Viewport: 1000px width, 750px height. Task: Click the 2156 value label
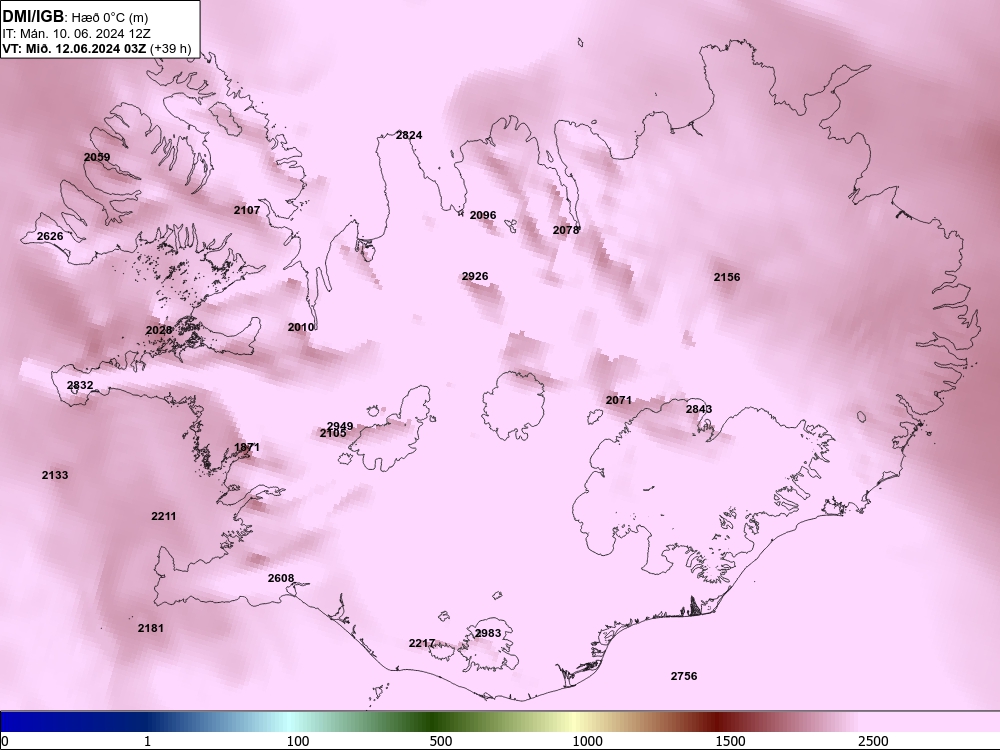(727, 277)
